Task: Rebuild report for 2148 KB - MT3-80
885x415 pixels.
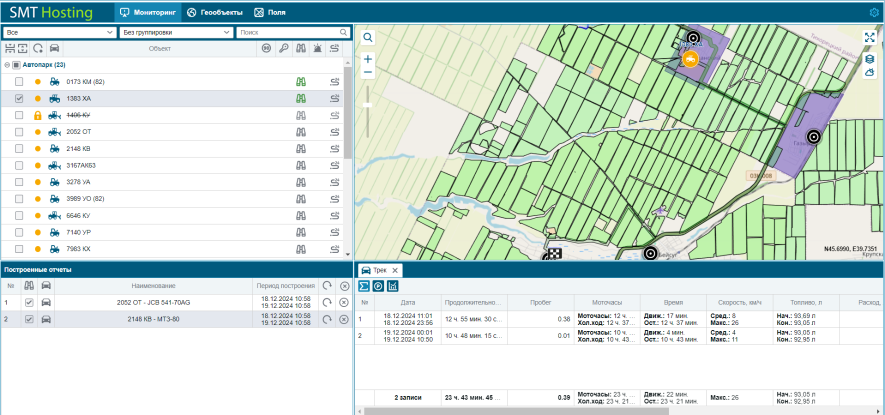Action: point(326,318)
